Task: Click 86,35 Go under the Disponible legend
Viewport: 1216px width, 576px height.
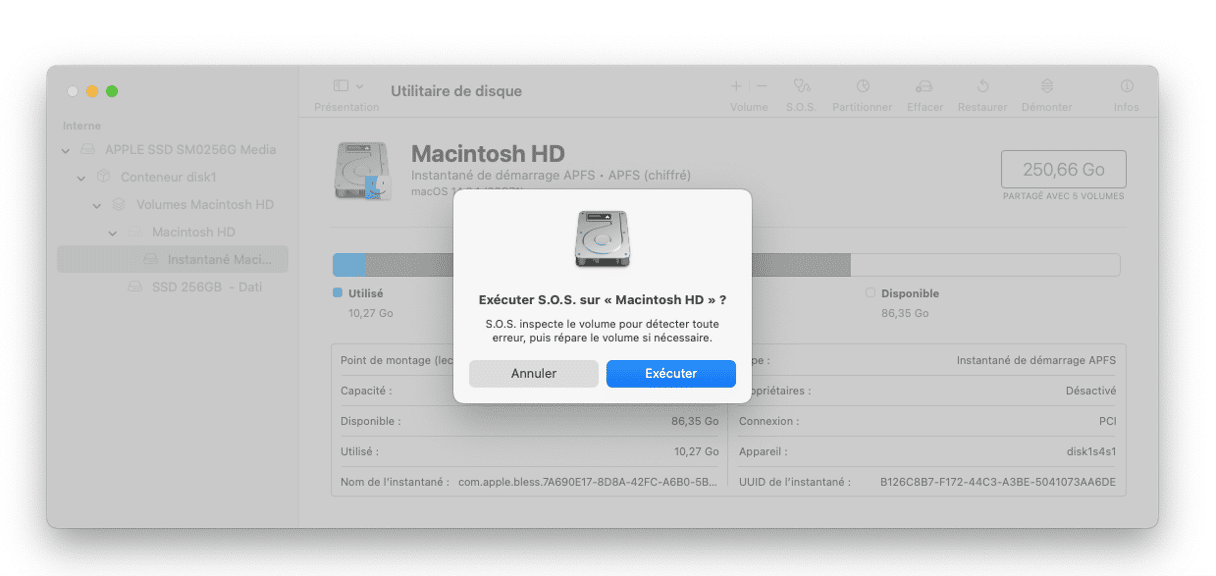Action: [905, 313]
